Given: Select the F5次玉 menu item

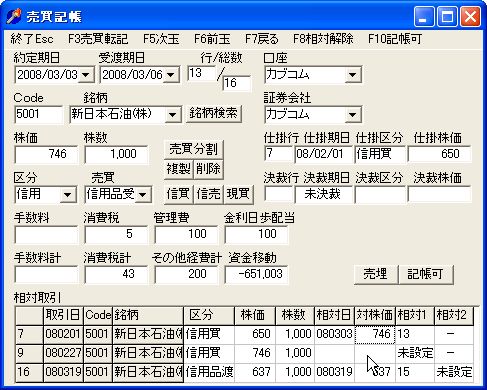Looking at the screenshot, I should tap(161, 39).
